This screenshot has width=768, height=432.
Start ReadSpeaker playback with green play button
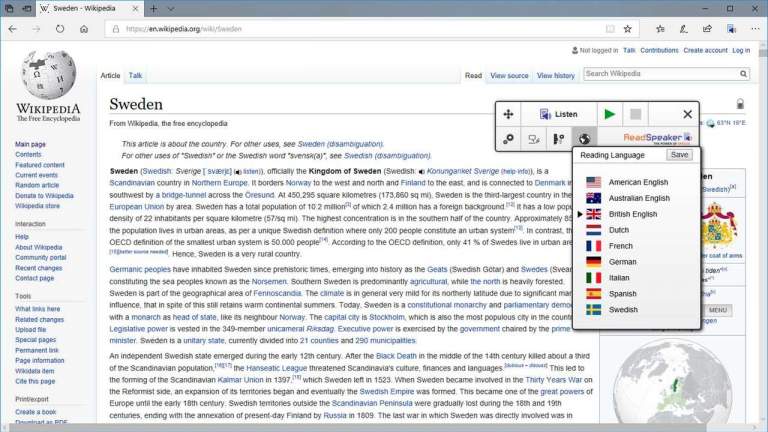609,114
